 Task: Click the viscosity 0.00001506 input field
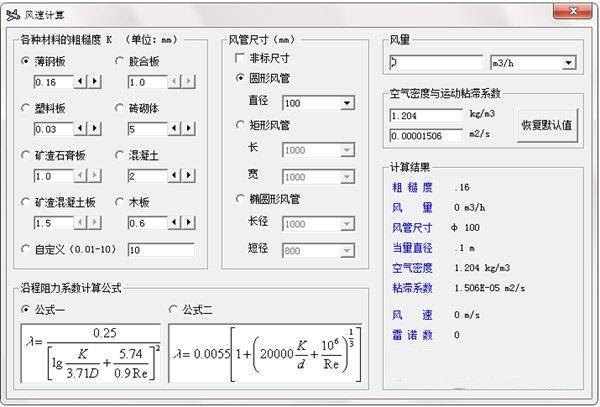(426, 135)
